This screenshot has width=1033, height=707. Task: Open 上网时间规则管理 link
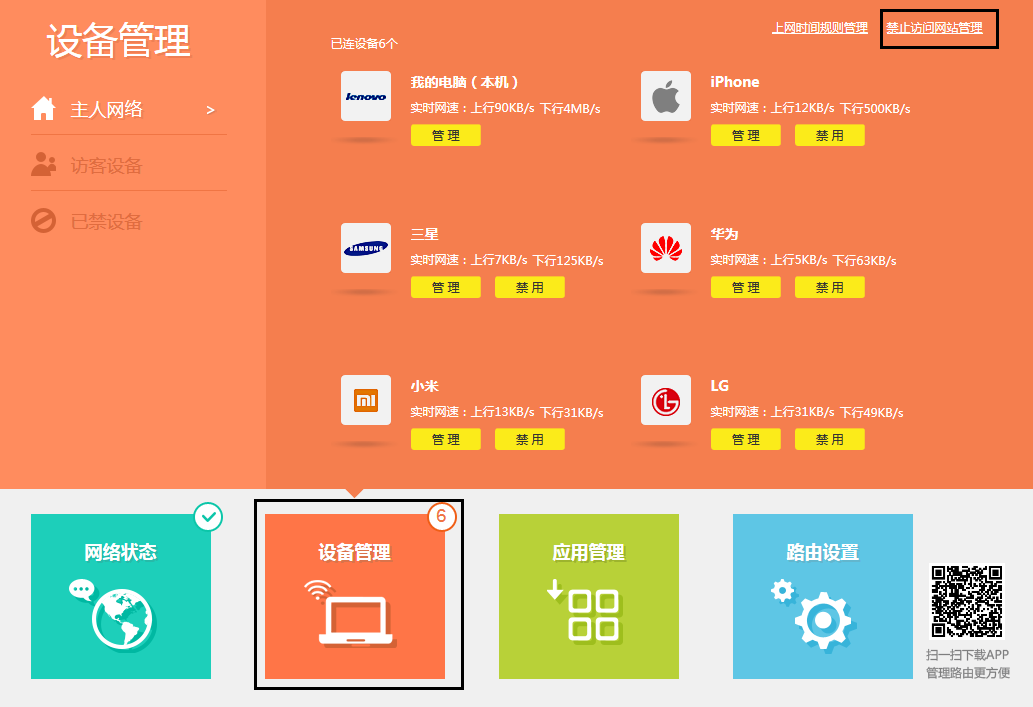(820, 29)
